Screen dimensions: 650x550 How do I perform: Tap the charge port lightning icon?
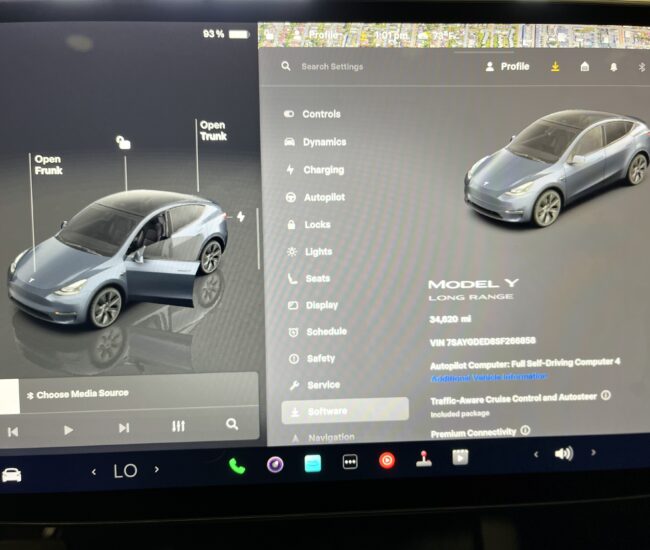[241, 216]
